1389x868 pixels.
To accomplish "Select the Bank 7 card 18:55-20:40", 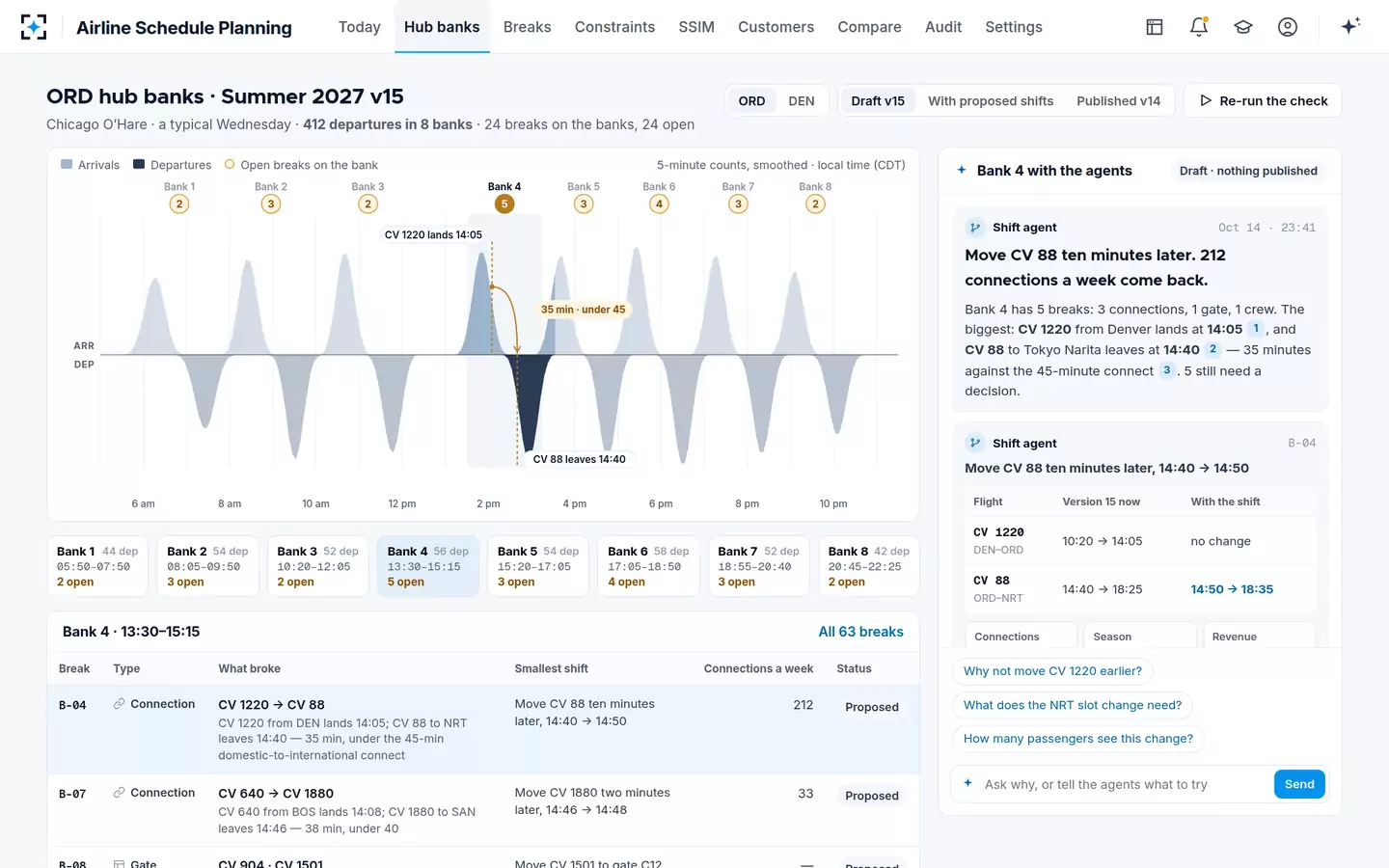I will tap(758, 566).
